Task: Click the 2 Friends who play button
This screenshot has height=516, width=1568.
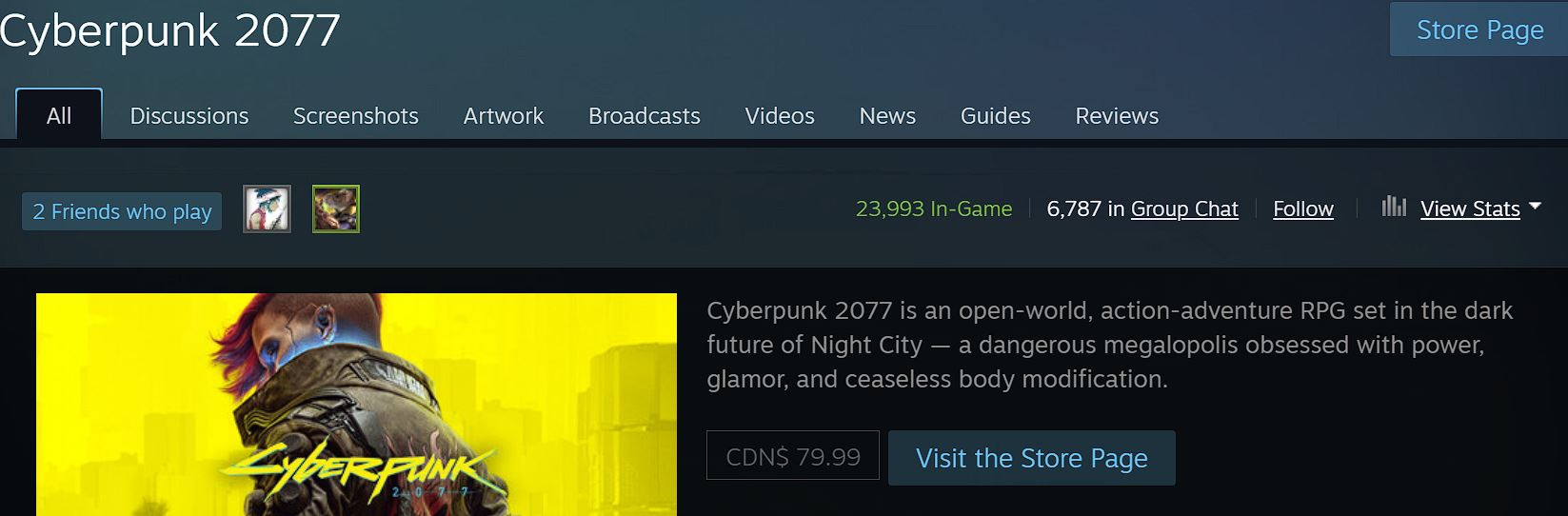Action: pyautogui.click(x=122, y=211)
